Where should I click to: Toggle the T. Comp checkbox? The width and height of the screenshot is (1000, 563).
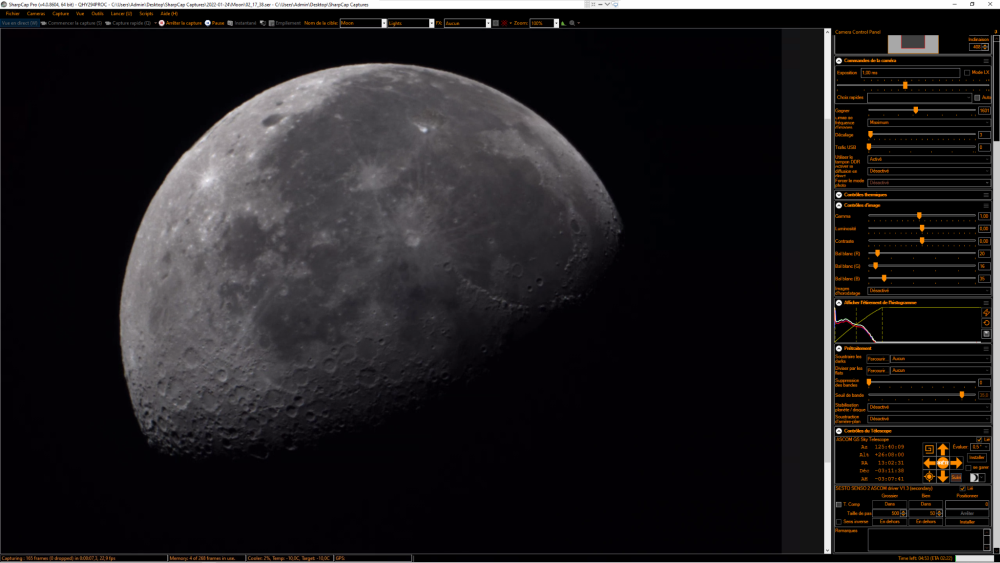pyautogui.click(x=839, y=504)
